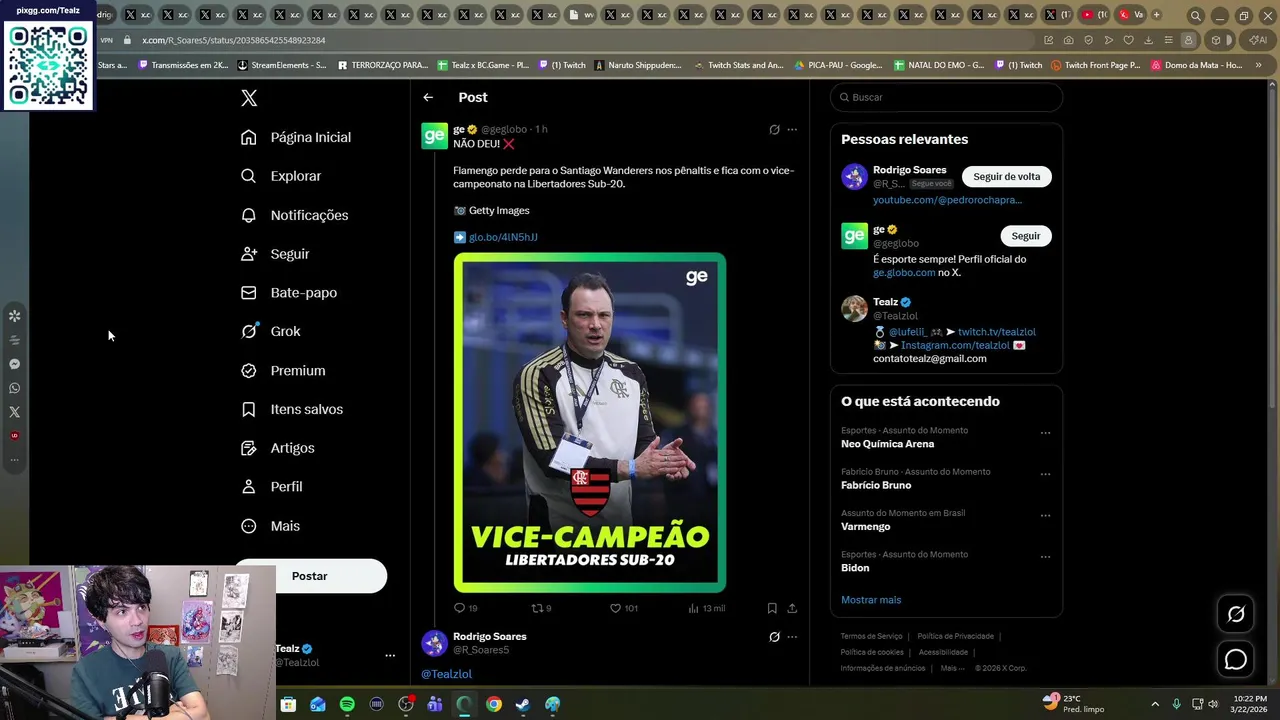Open the Explorar page
1280x720 pixels.
click(281, 176)
